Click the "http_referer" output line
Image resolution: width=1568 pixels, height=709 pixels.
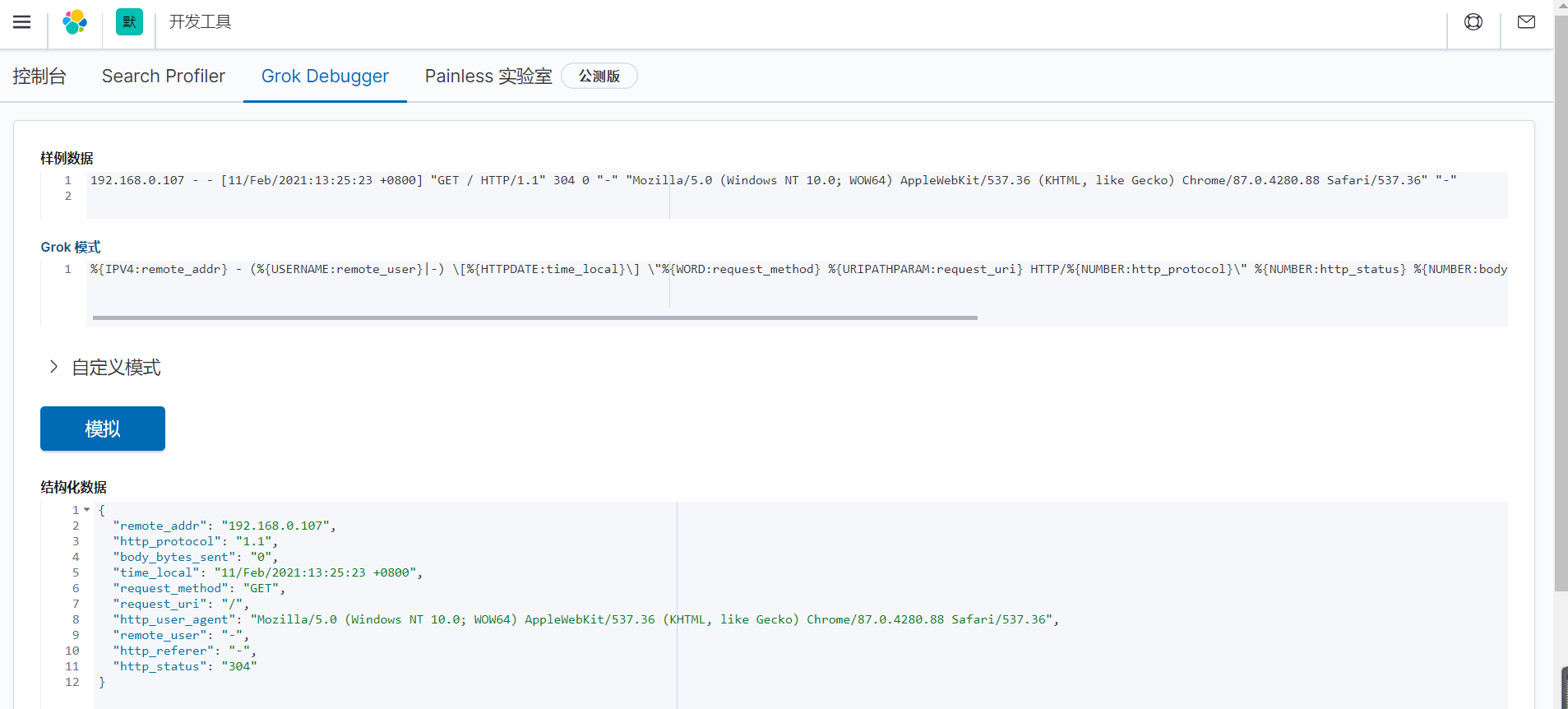(x=185, y=651)
